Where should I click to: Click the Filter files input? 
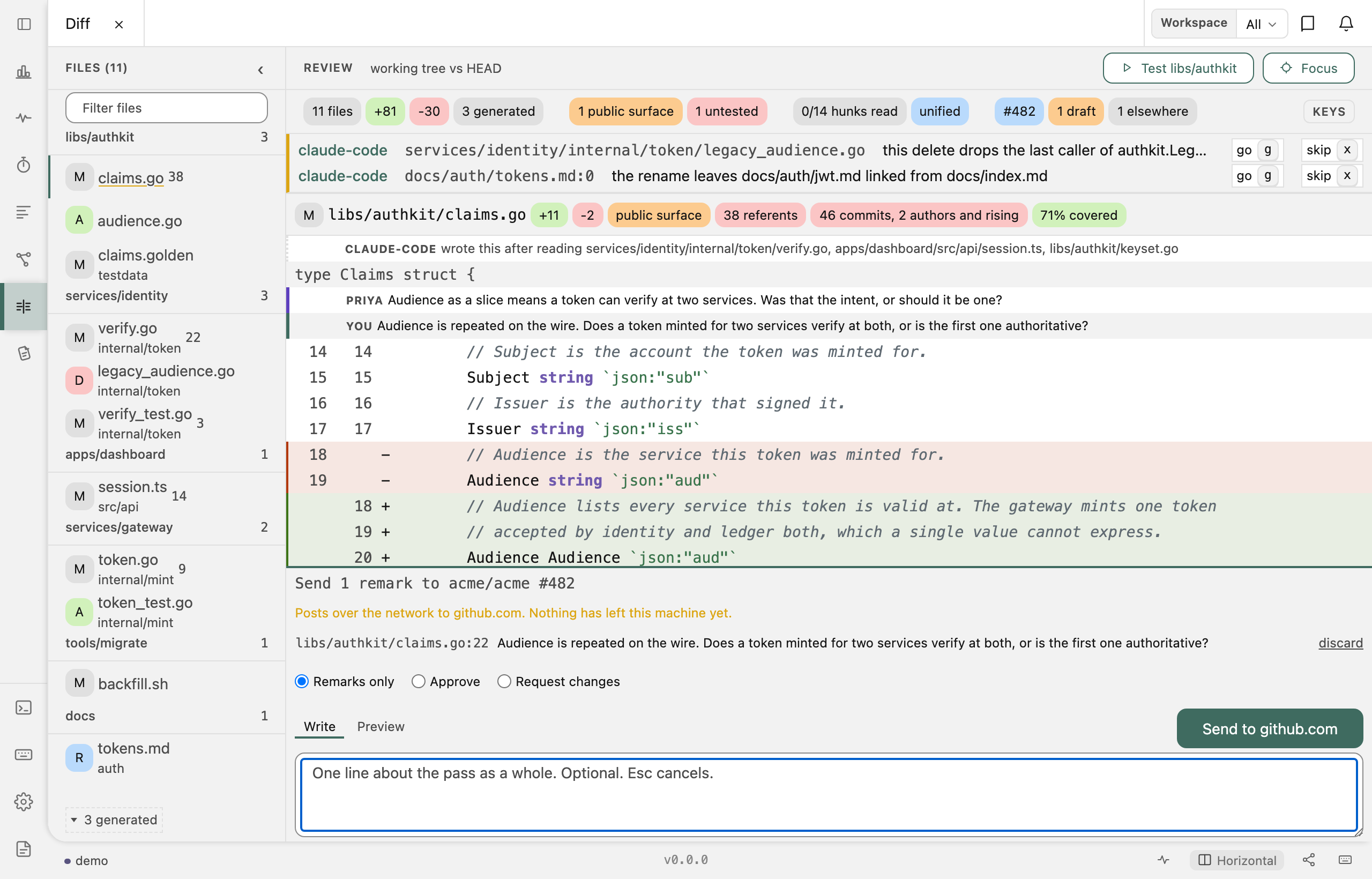click(x=167, y=108)
